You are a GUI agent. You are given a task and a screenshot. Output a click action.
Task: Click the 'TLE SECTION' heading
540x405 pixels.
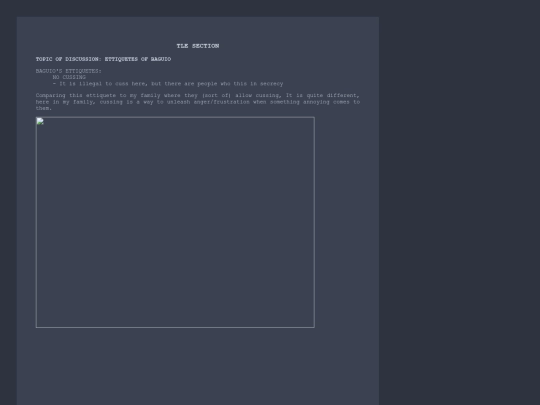[198, 46]
